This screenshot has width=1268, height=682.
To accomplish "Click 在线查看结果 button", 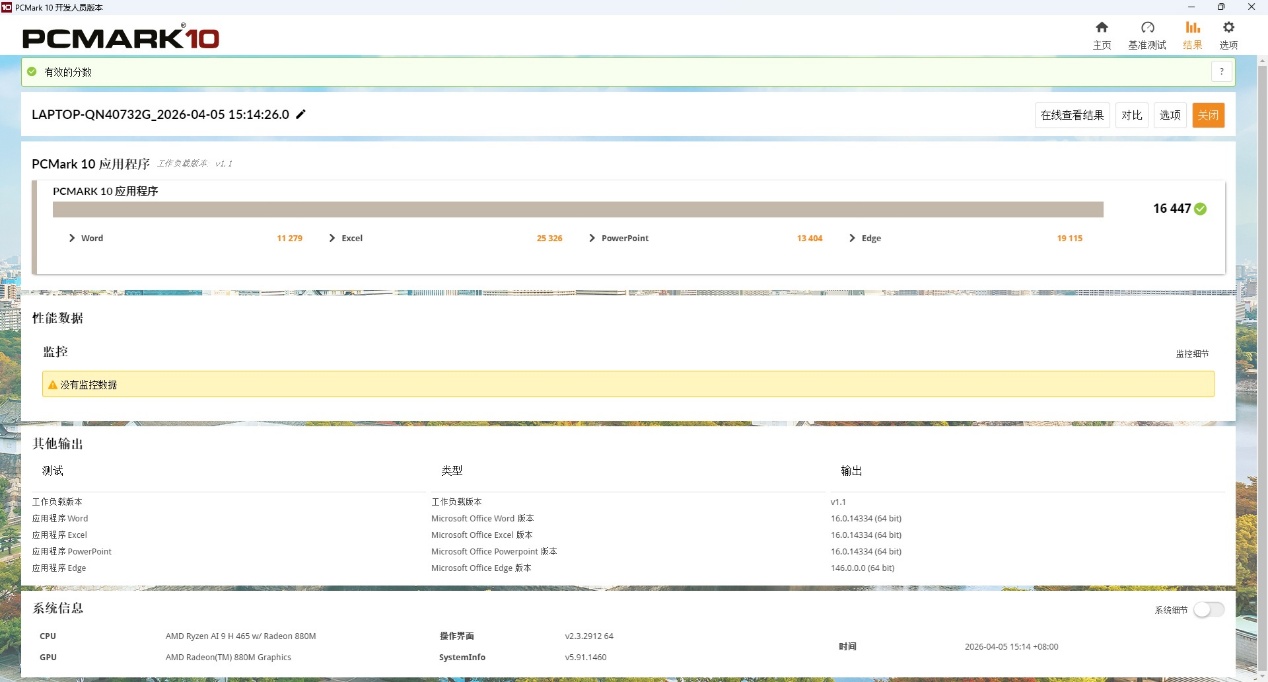I will click(x=1072, y=115).
